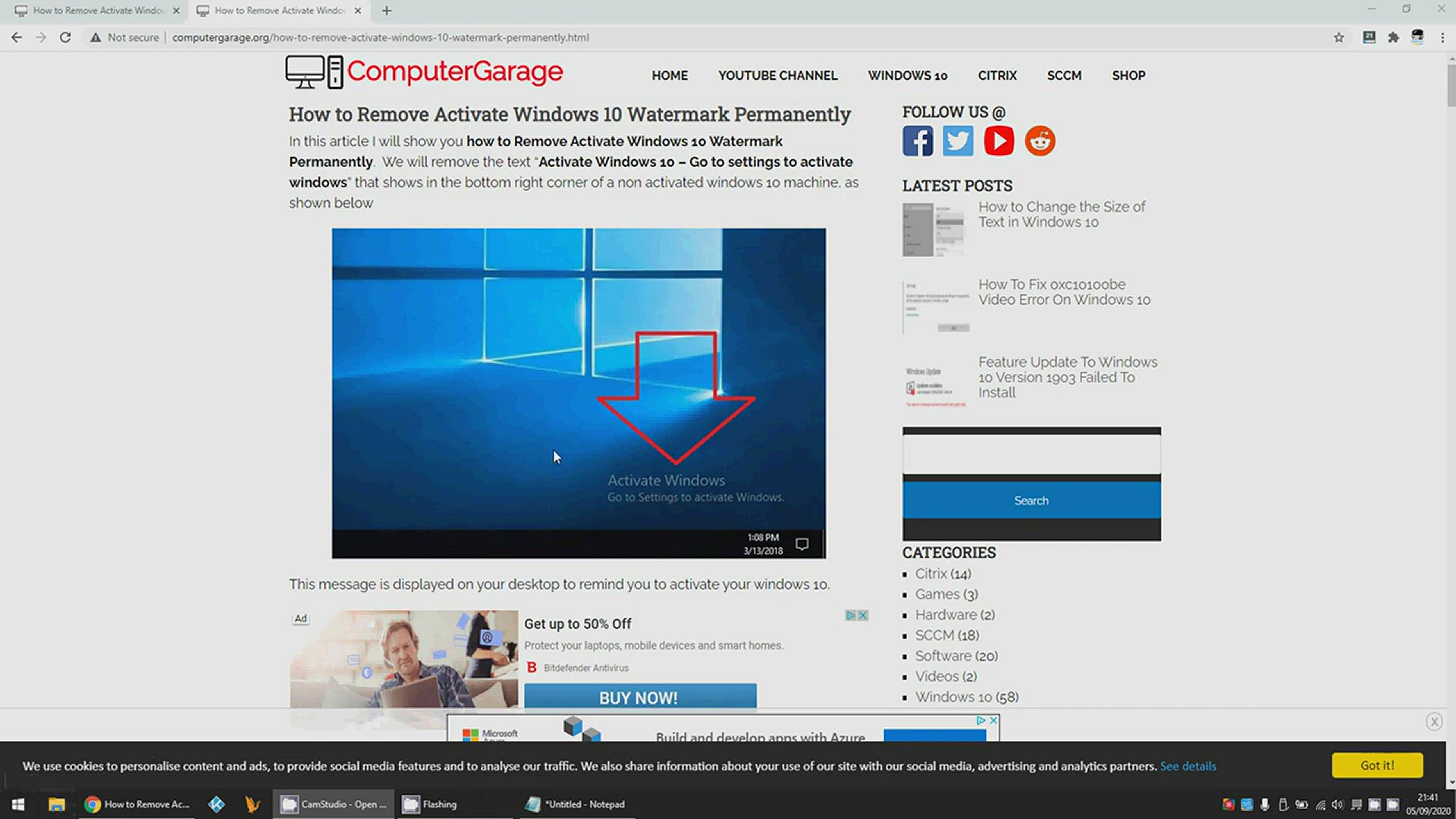
Task: Open thumbnail for Feature Update 1903 post
Action: (x=936, y=385)
